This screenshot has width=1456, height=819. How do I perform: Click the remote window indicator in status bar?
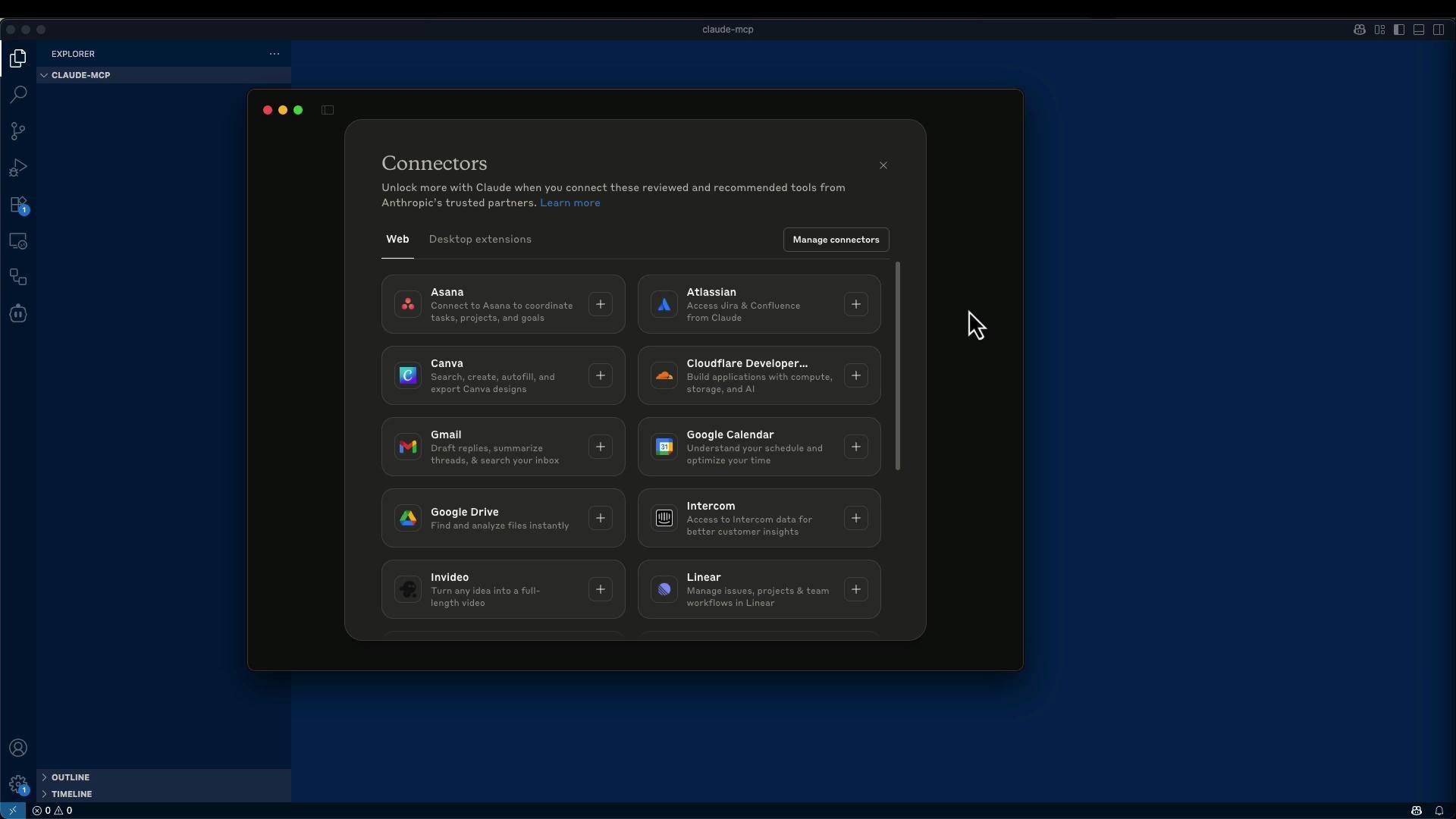click(13, 811)
